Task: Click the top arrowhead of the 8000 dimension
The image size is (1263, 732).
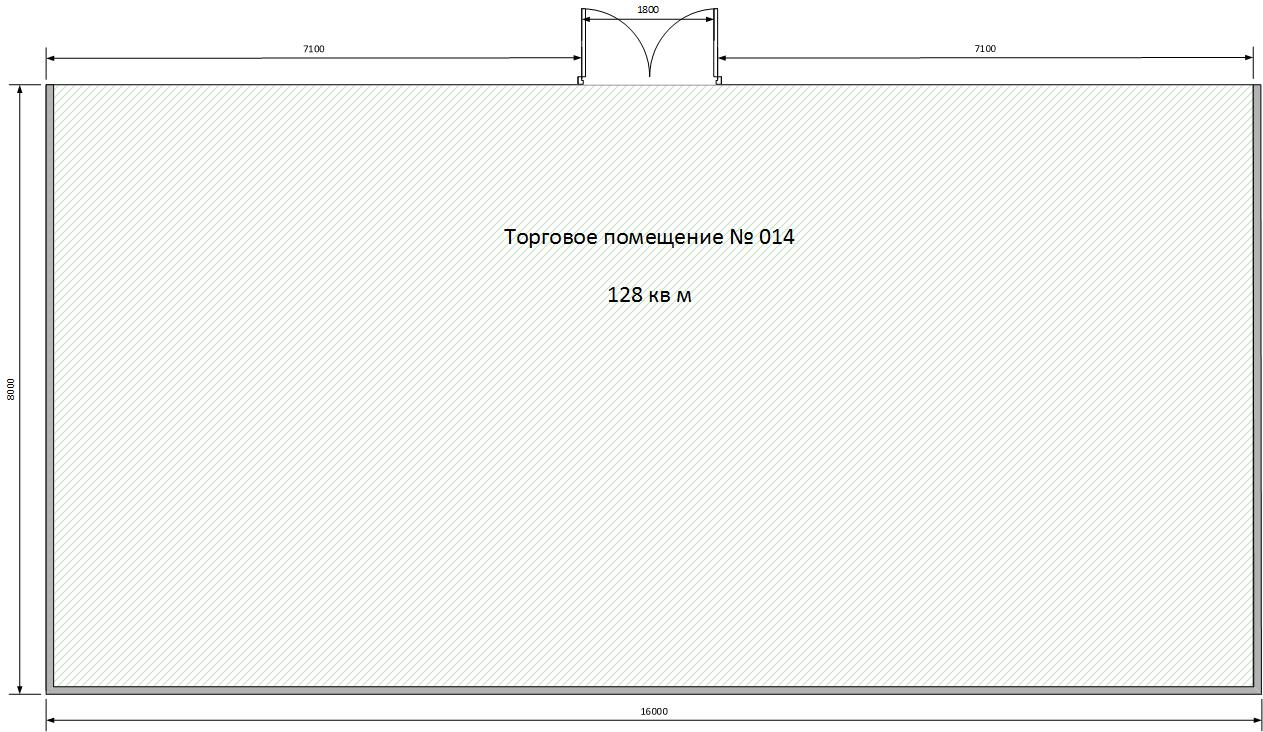Action: click(x=21, y=91)
